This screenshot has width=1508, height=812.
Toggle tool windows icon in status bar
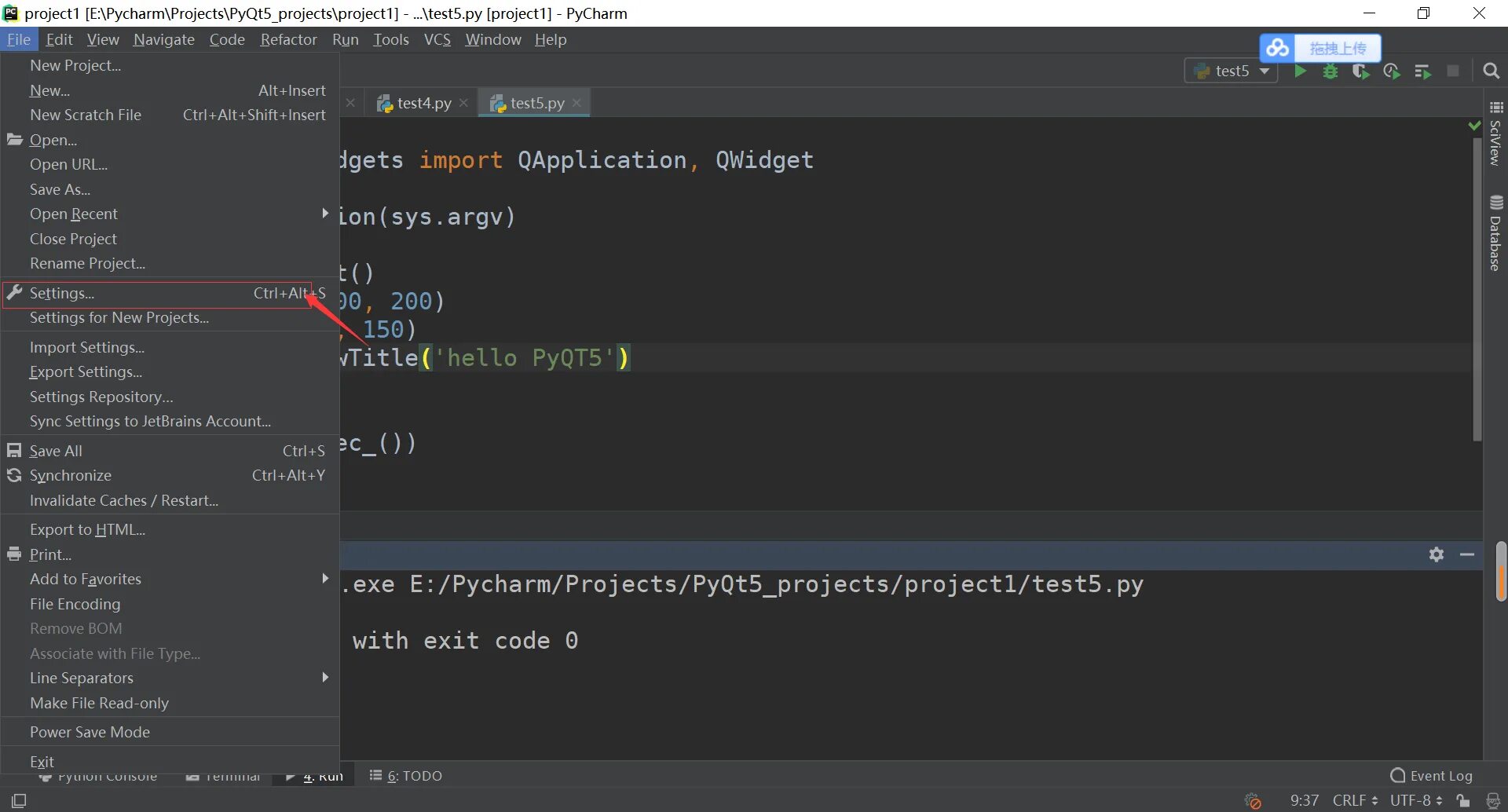pos(19,800)
